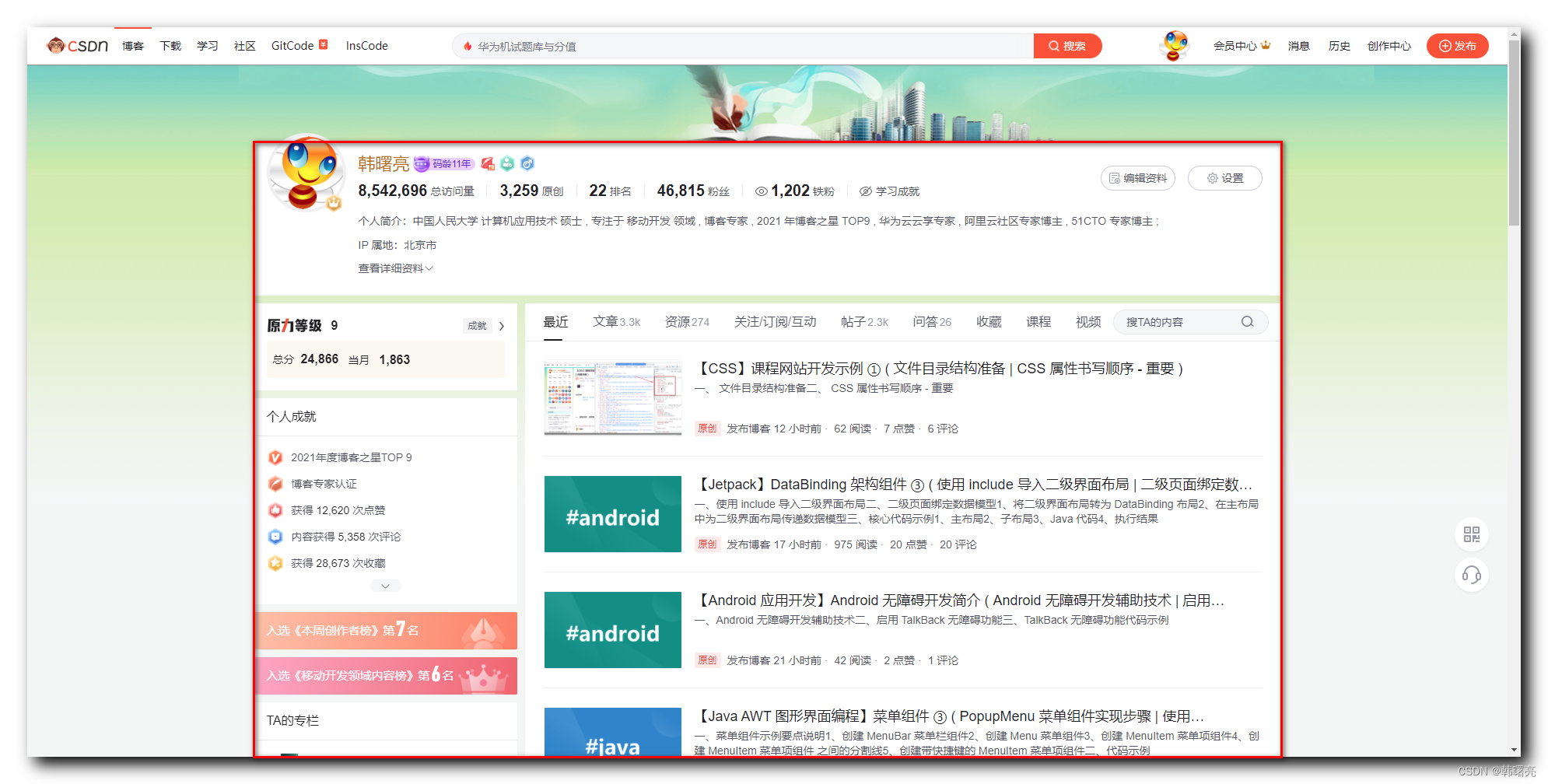Click the 2021年度博客之星 TOP 9 badge icon
This screenshot has width=1548, height=784.
[275, 457]
